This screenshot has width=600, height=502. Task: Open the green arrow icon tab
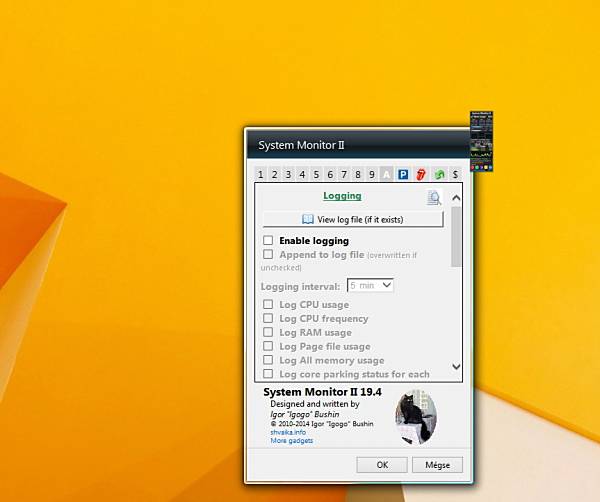pos(439,174)
